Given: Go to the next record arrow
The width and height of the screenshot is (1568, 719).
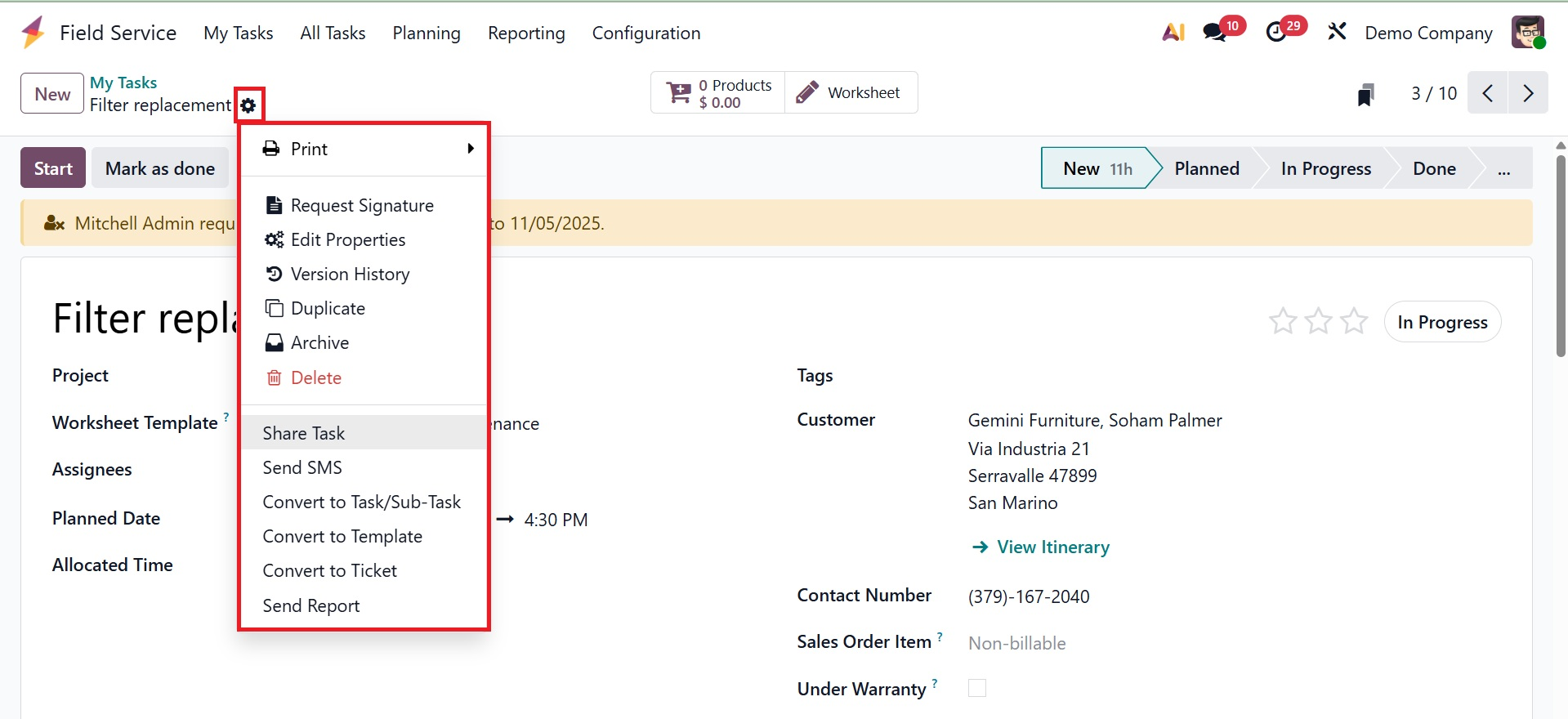Looking at the screenshot, I should [x=1528, y=93].
